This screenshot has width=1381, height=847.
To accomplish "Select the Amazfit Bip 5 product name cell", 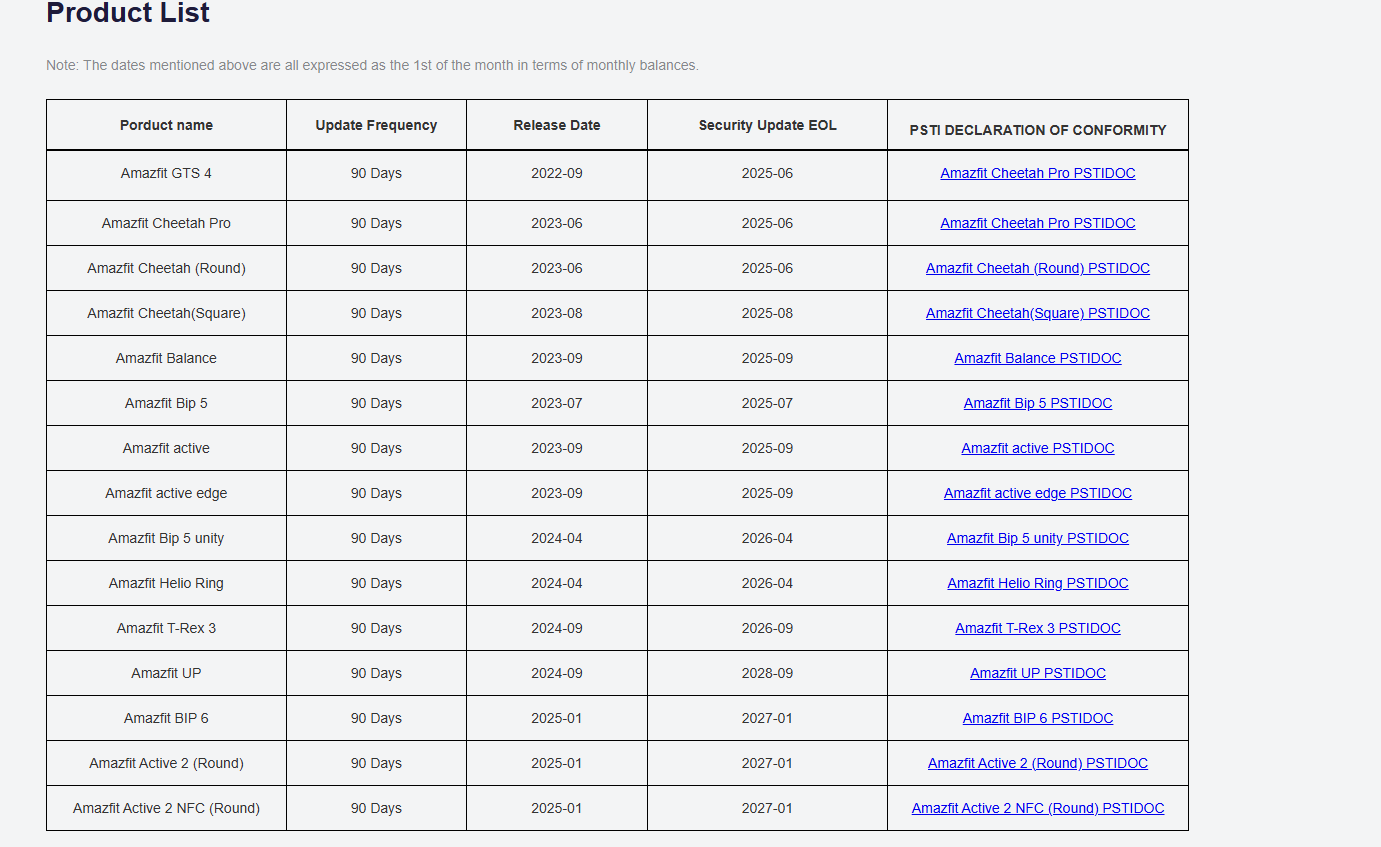I will (x=166, y=403).
